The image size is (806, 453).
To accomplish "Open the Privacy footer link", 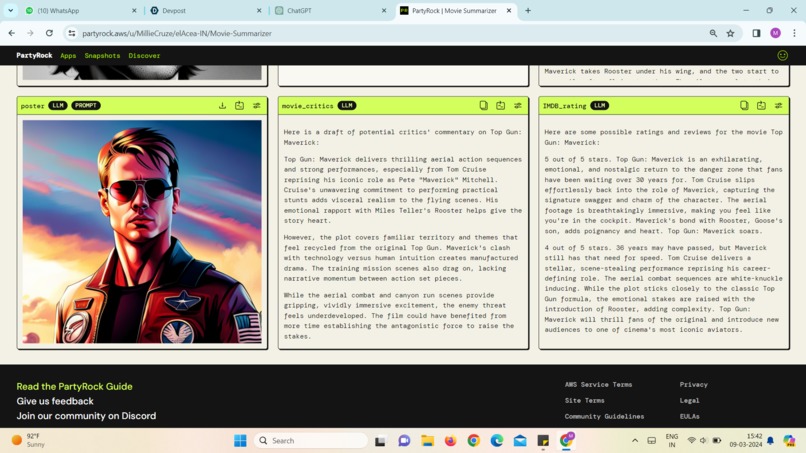I will pyautogui.click(x=693, y=385).
